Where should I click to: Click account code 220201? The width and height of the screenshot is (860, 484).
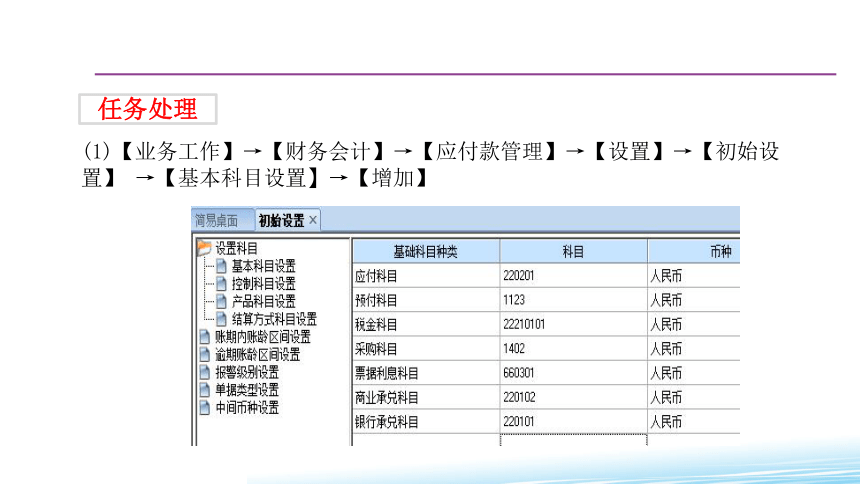point(518,275)
